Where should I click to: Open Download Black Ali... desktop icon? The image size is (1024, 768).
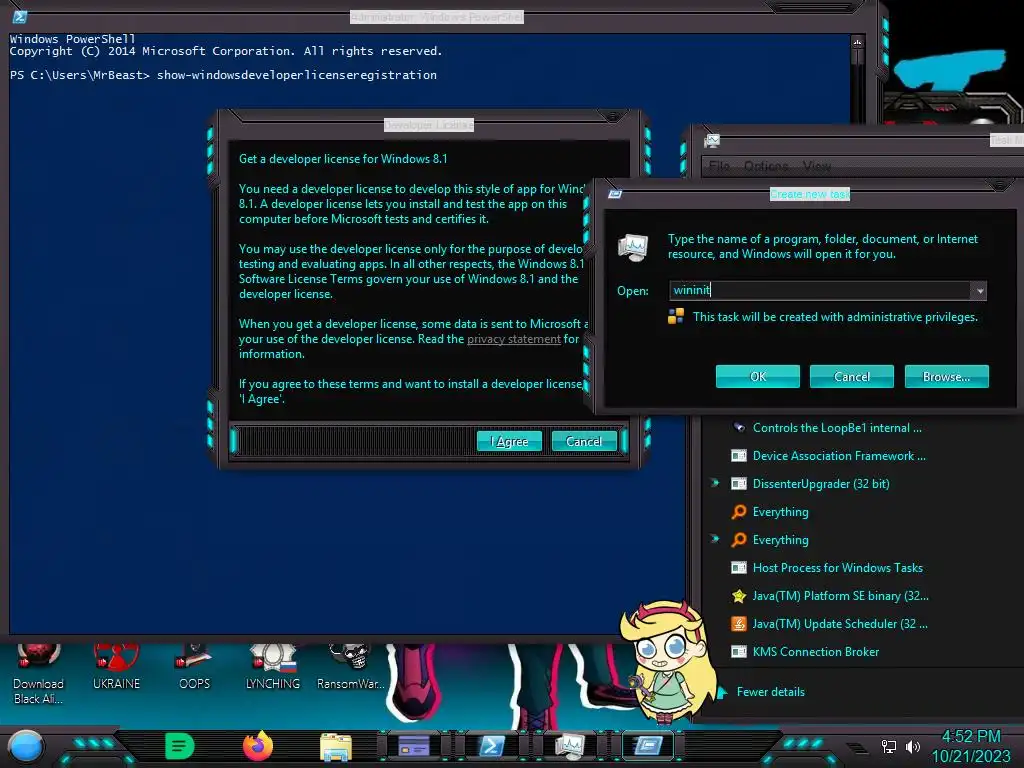(x=38, y=674)
